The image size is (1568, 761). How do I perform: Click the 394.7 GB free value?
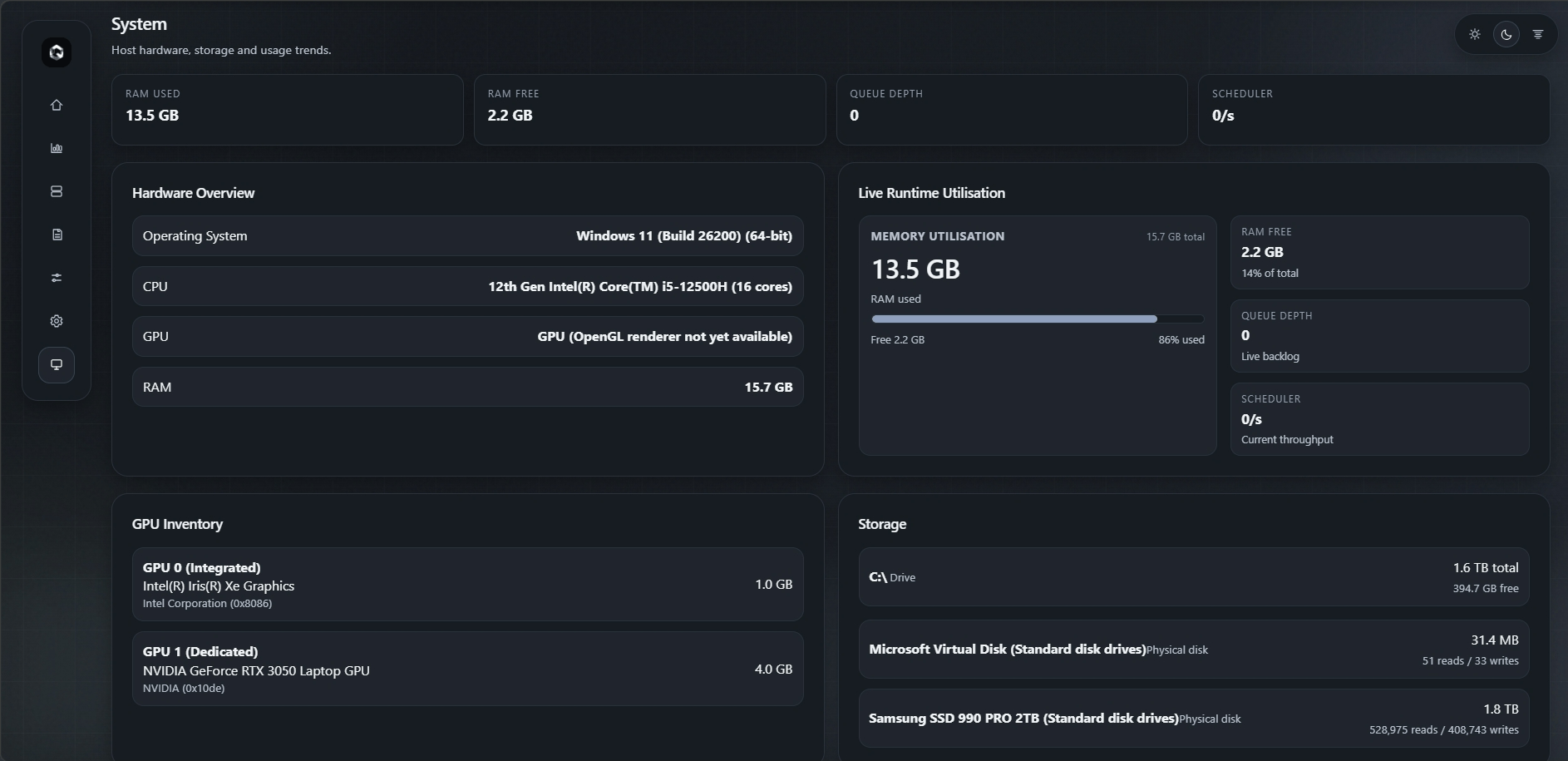point(1486,589)
